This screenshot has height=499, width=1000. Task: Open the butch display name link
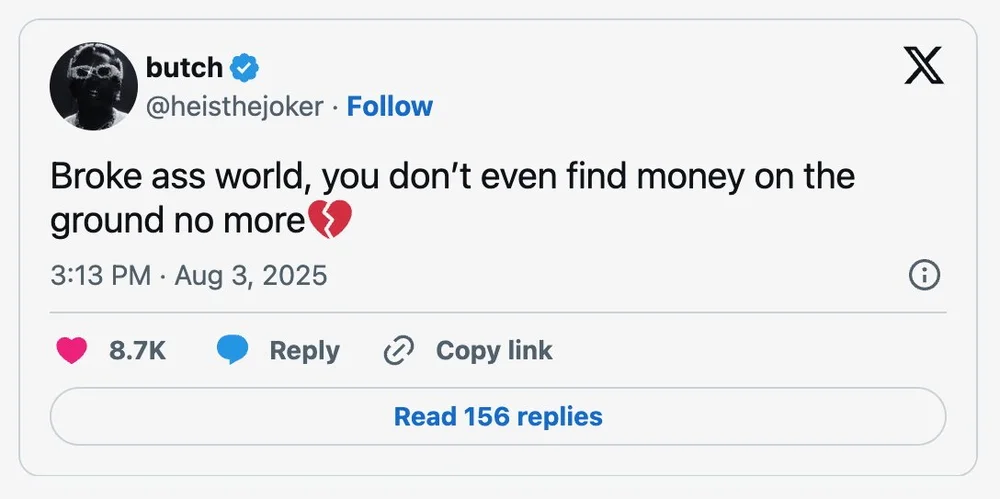click(184, 68)
